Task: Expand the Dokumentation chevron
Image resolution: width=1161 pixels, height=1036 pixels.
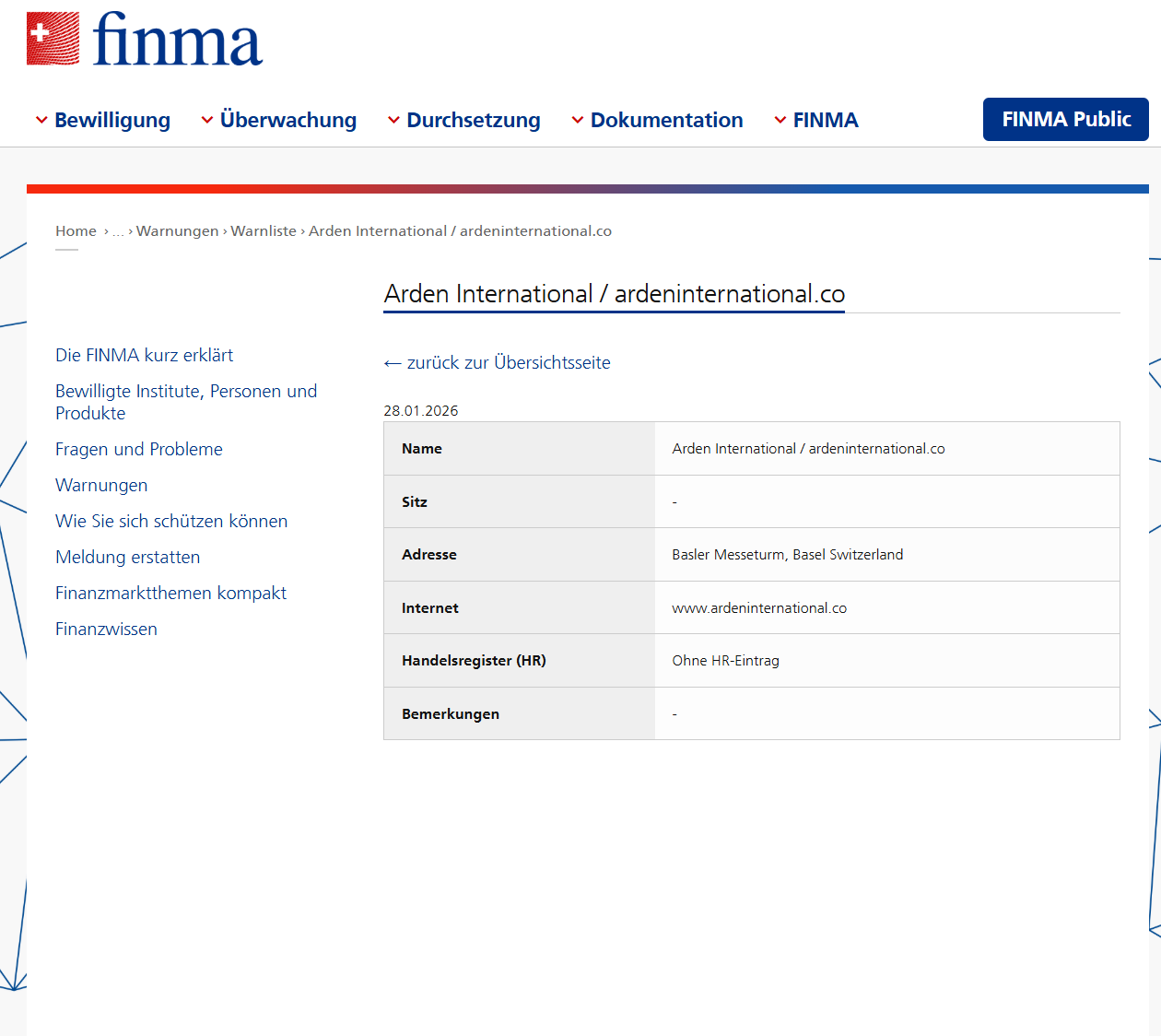Action: point(578,121)
